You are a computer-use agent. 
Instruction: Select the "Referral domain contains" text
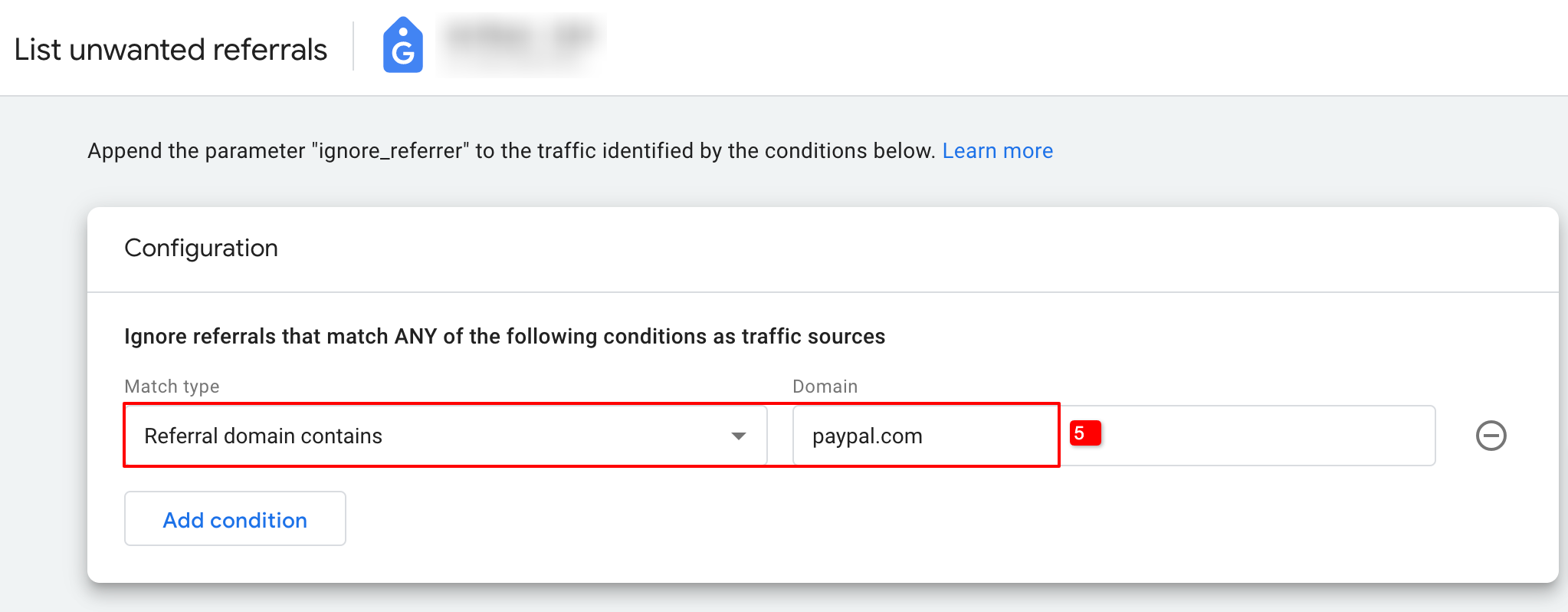pyautogui.click(x=263, y=436)
